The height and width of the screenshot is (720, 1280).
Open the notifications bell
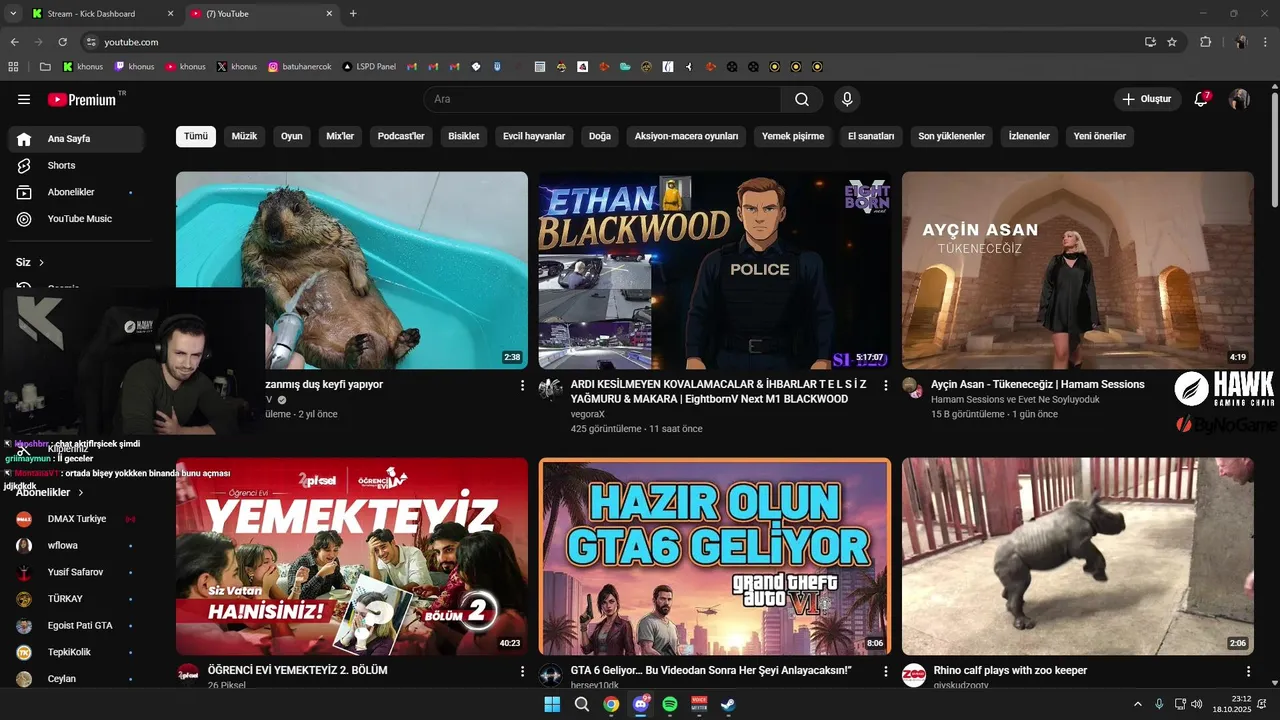(1202, 99)
